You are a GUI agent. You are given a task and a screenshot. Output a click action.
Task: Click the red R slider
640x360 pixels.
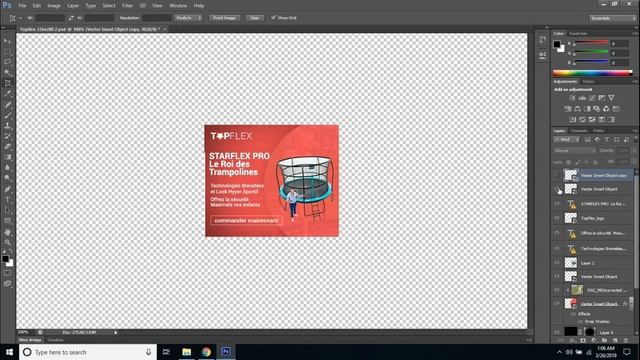[x=591, y=43]
